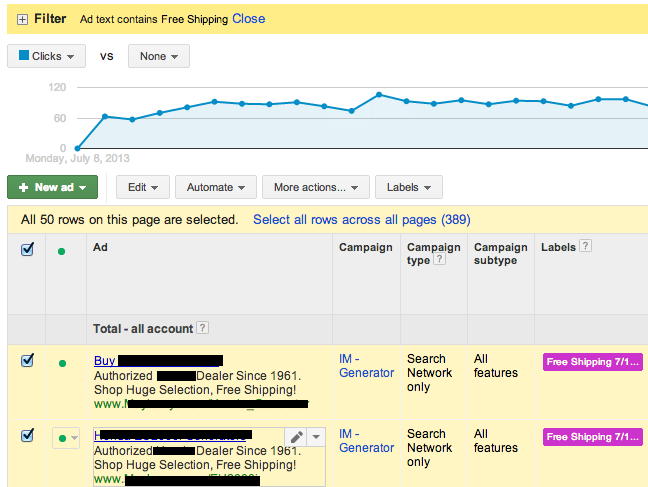Click the green status dot column header

(62, 251)
